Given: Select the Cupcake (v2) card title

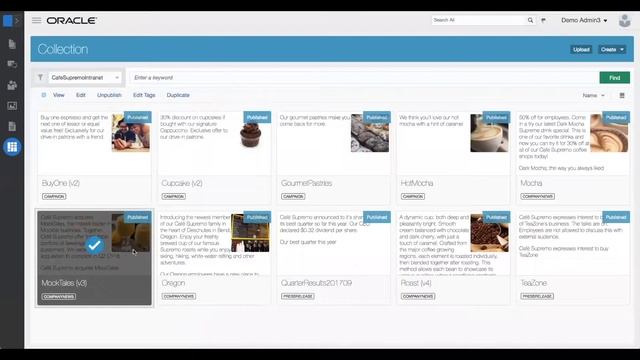Looking at the screenshot, I should [x=182, y=183].
